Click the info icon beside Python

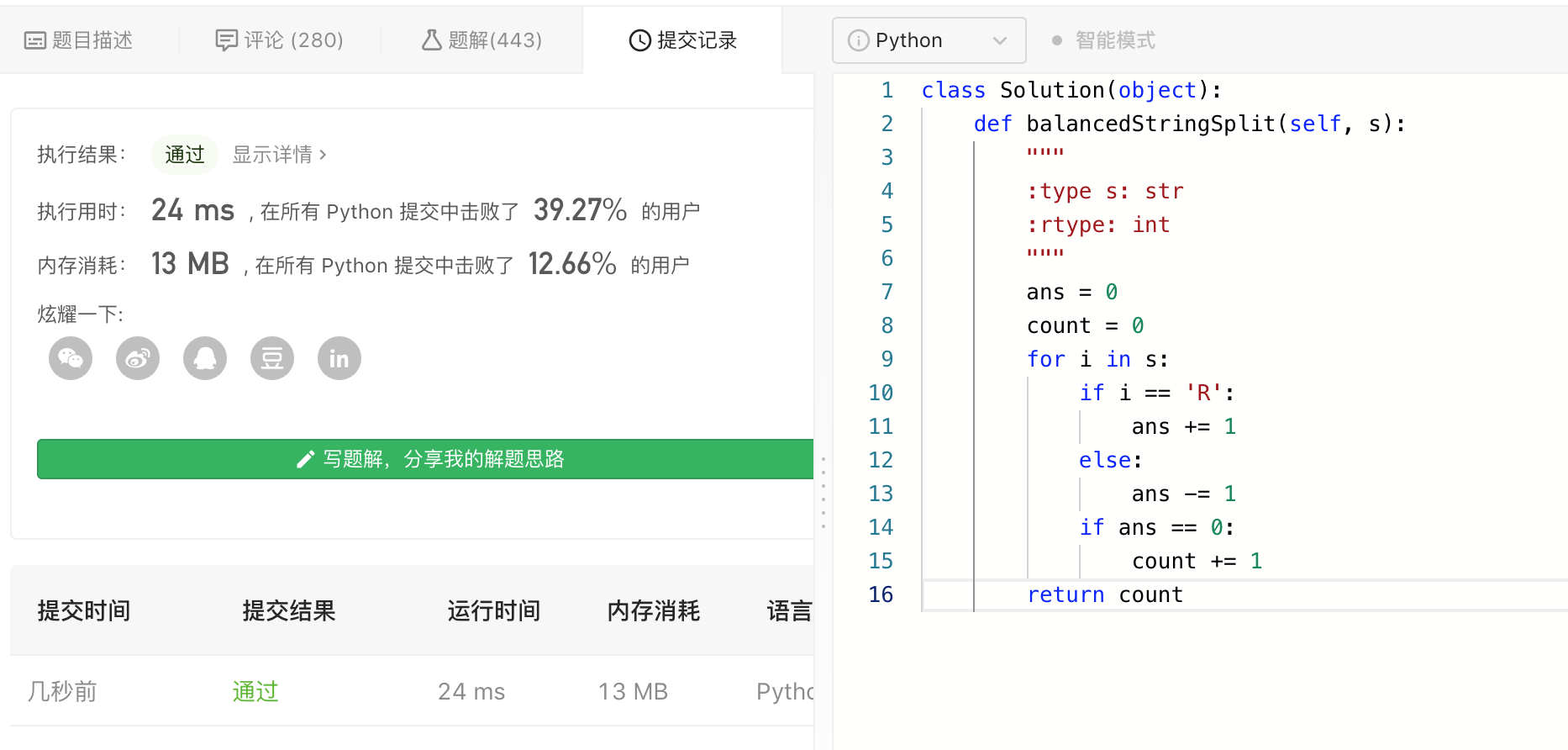[858, 40]
